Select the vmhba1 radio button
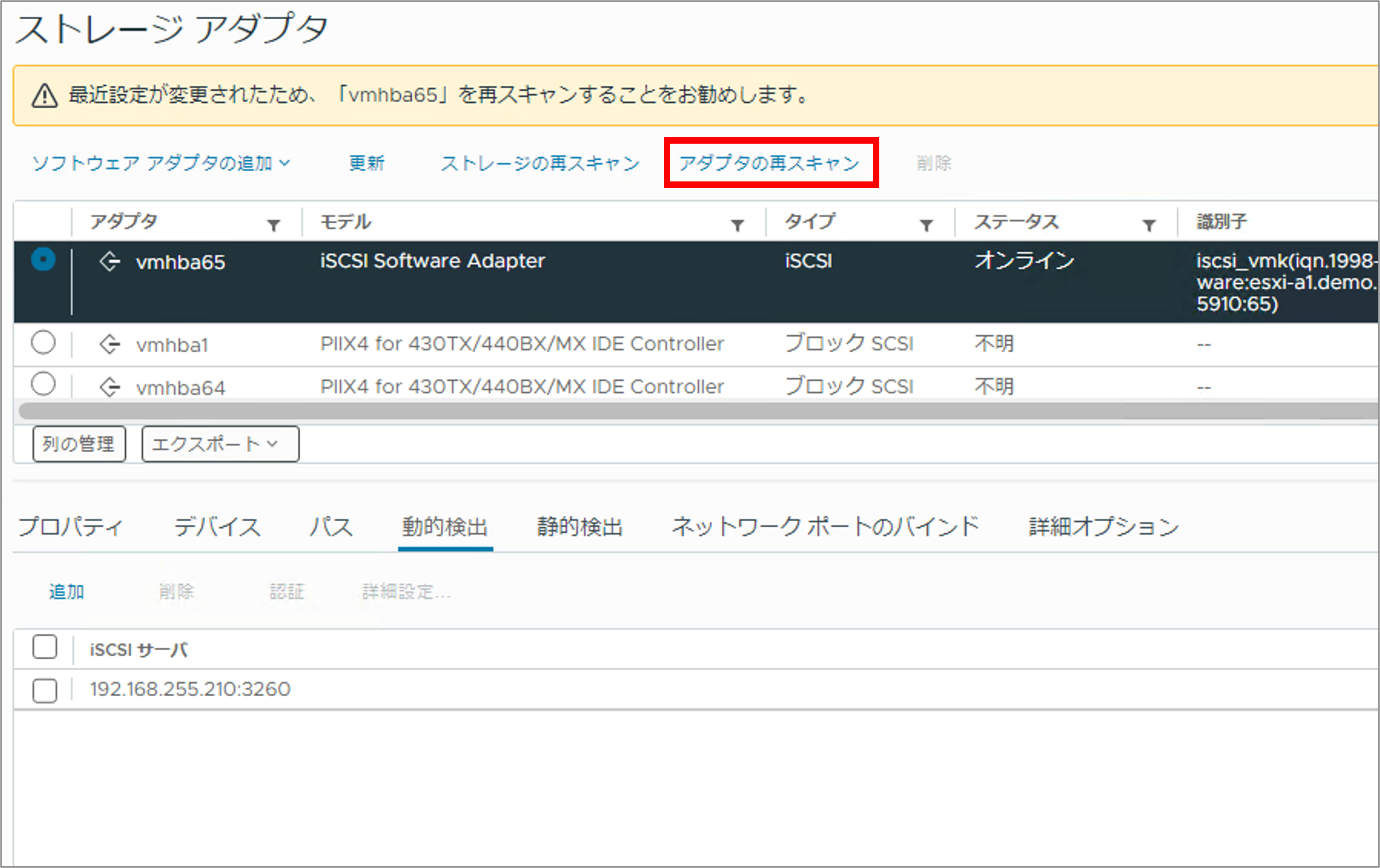The height and width of the screenshot is (868, 1380). coord(43,343)
